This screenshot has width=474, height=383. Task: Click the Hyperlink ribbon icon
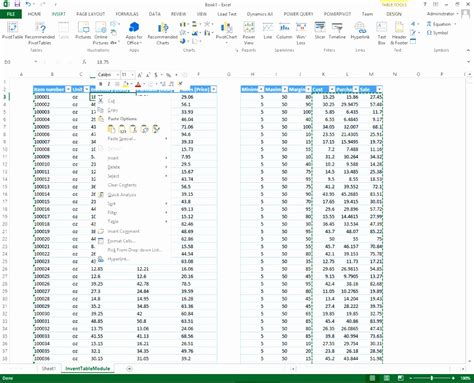[x=360, y=31]
